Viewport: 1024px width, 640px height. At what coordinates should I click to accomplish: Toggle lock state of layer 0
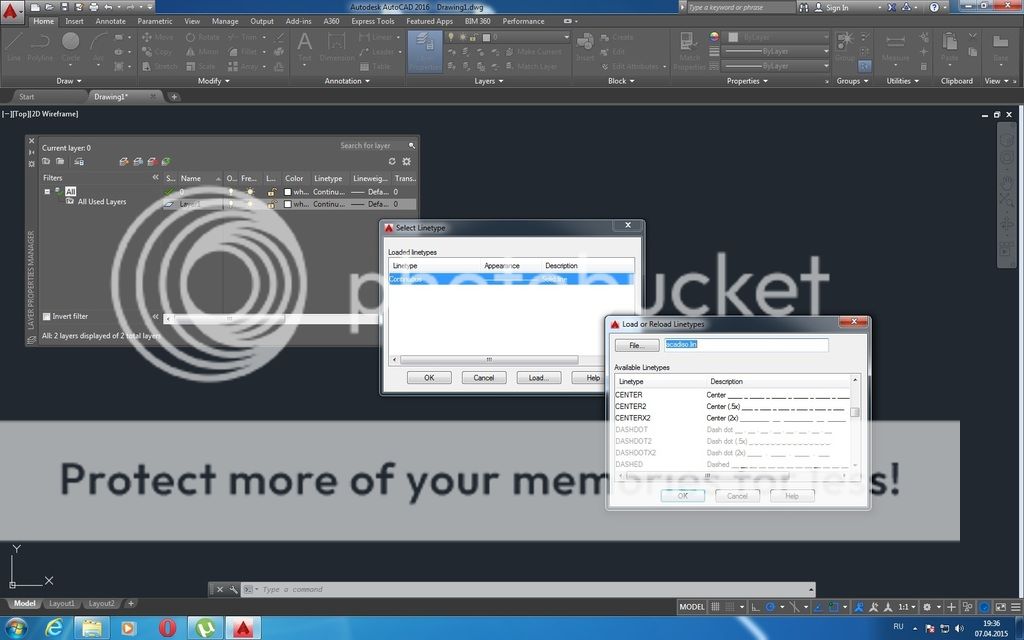[x=271, y=191]
